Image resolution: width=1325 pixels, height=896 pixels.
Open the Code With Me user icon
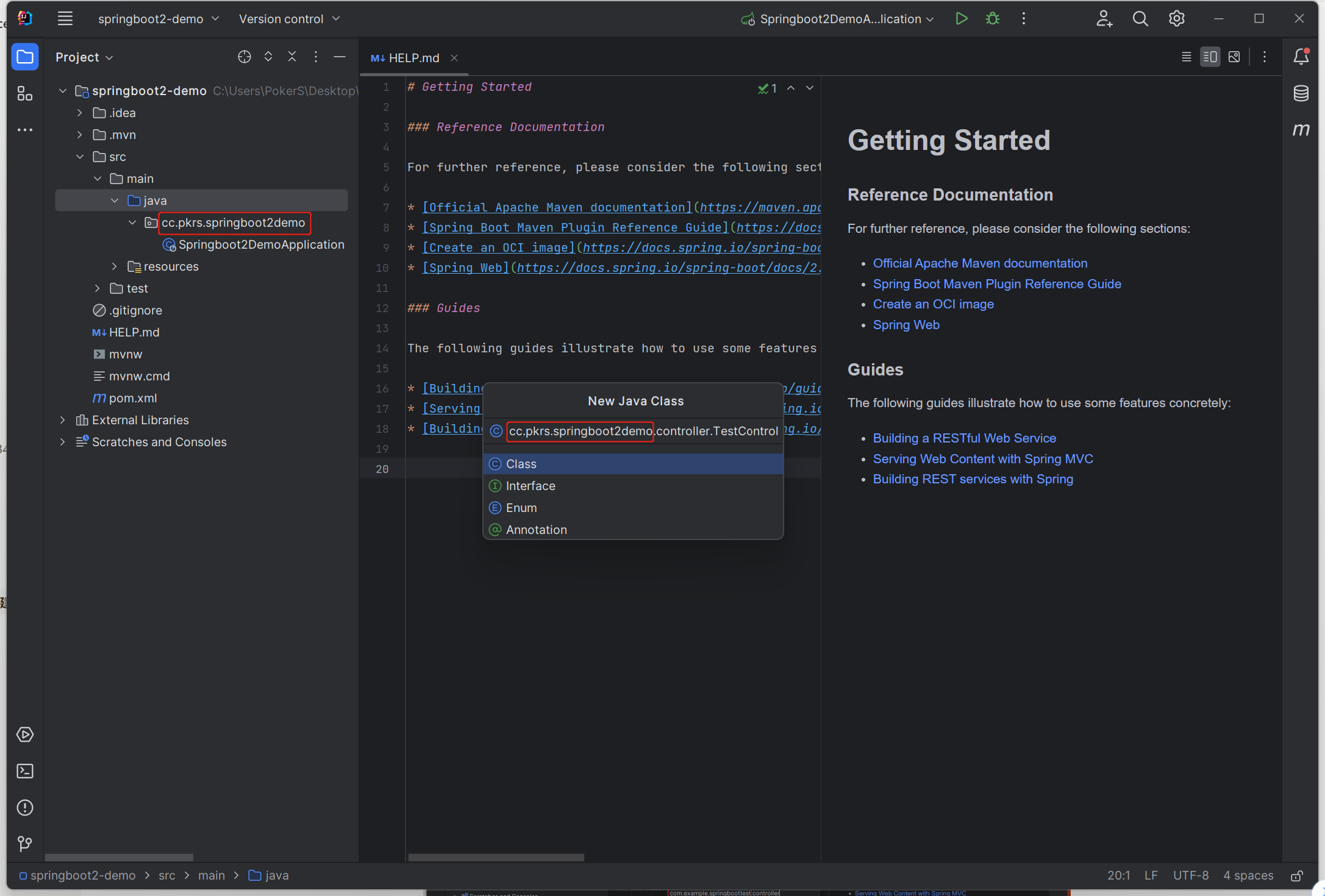1104,19
